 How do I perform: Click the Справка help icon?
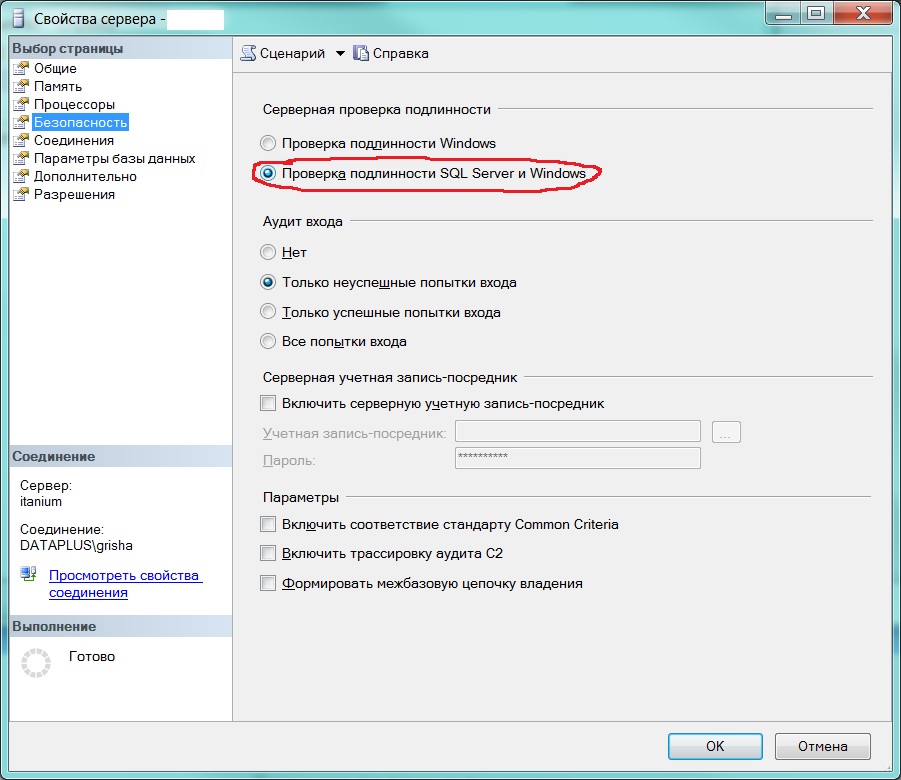(361, 53)
